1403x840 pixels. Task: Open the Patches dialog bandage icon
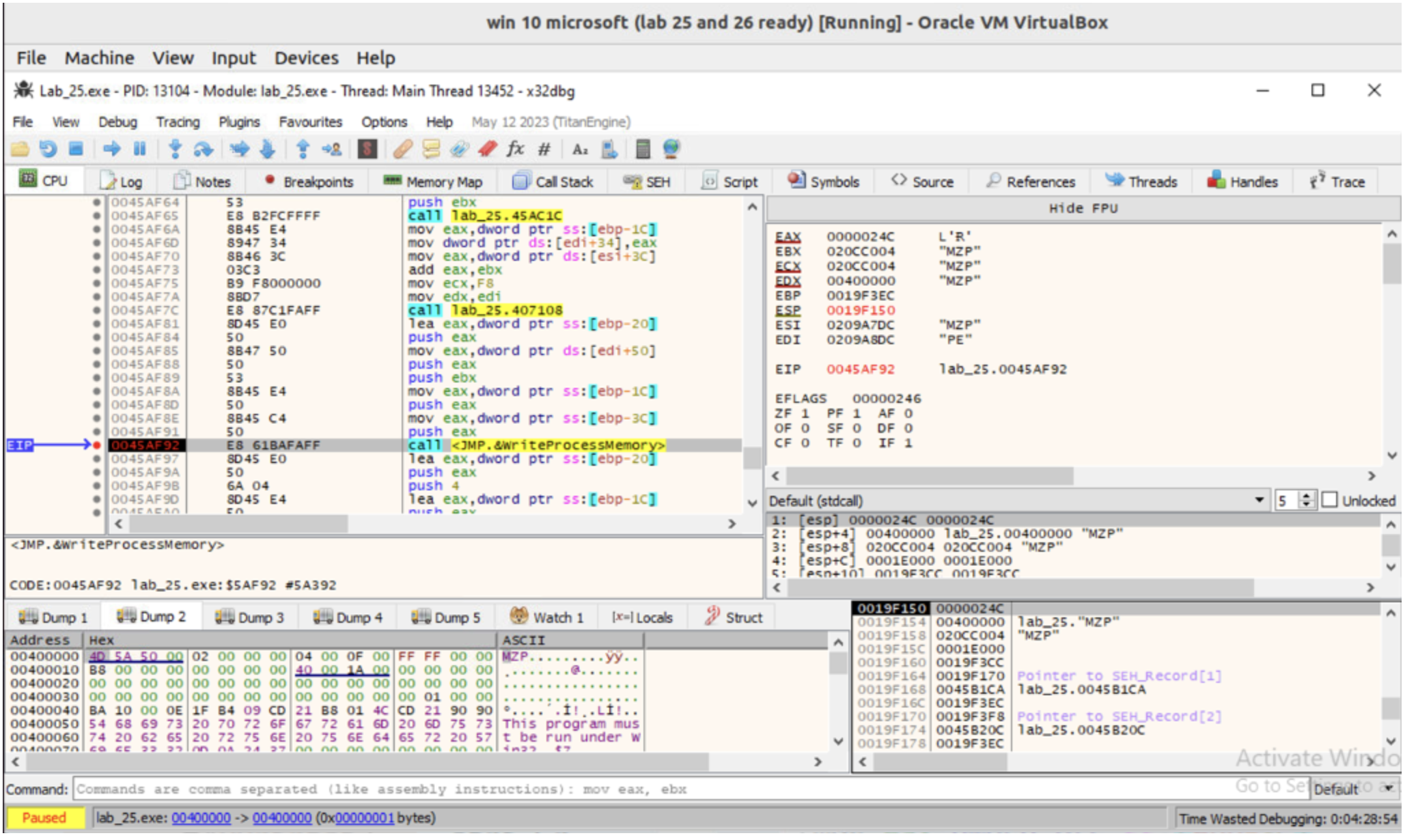(403, 149)
